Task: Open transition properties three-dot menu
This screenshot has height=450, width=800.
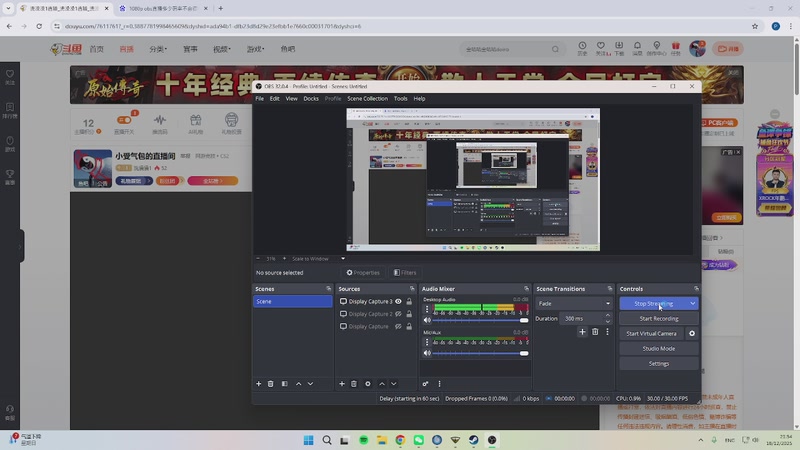Action: 607,332
